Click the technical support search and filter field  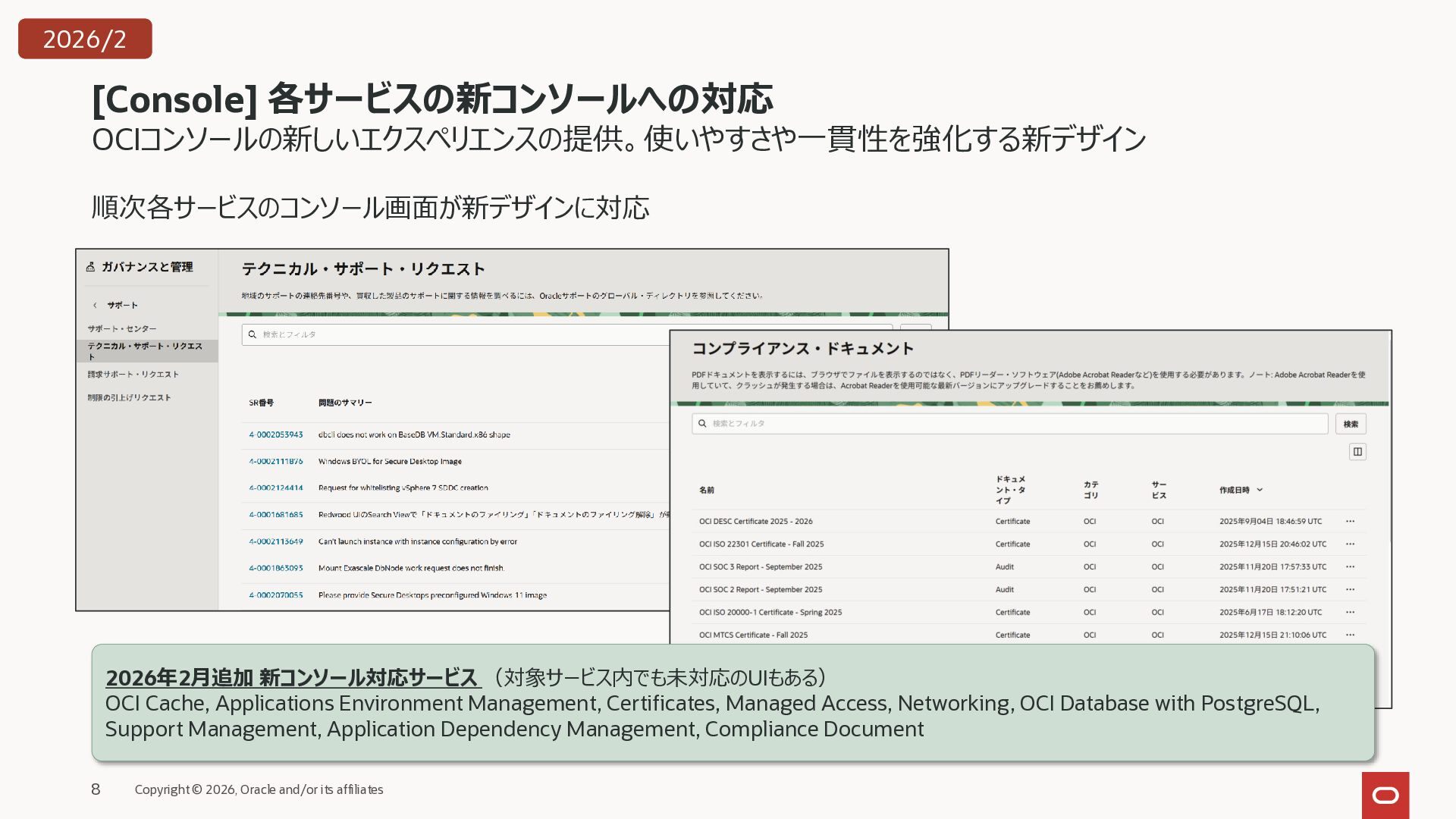455,334
